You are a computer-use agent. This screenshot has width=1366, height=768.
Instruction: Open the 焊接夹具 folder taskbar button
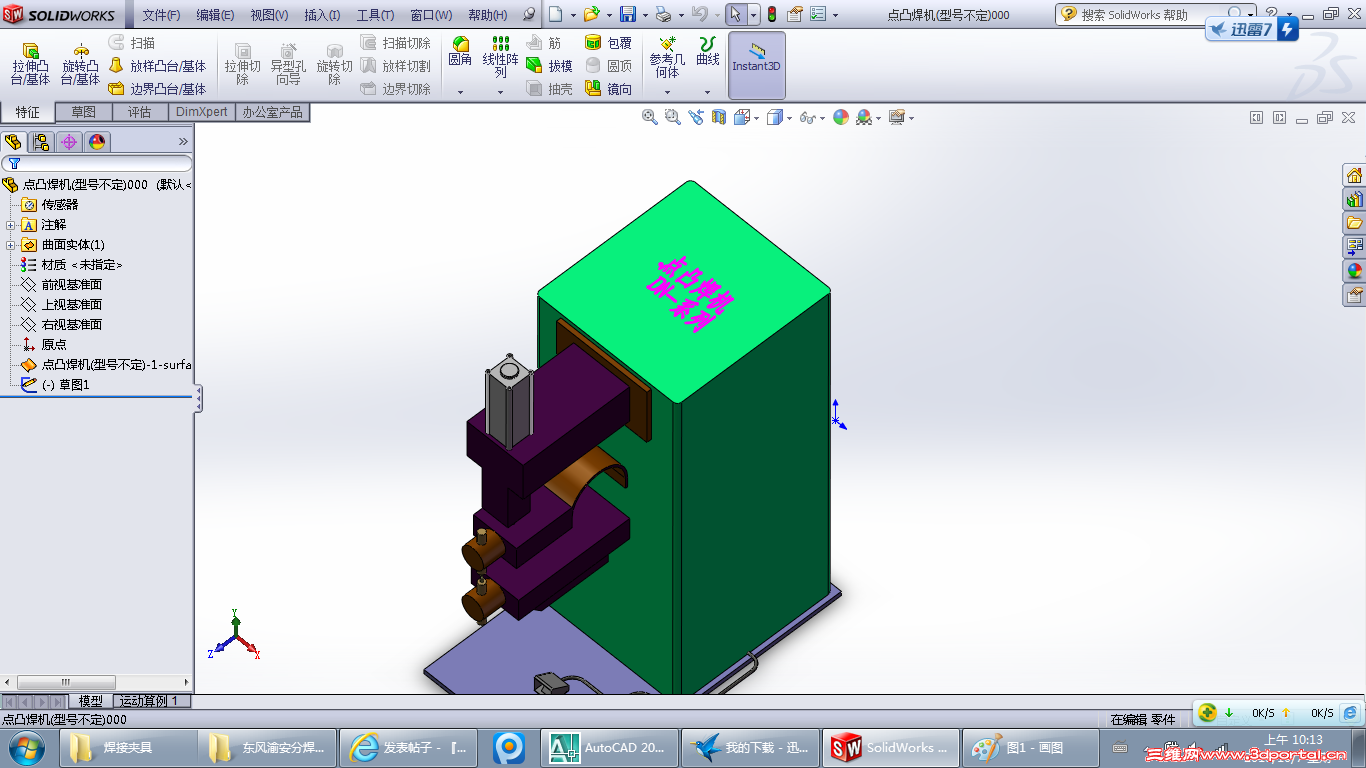tap(129, 747)
